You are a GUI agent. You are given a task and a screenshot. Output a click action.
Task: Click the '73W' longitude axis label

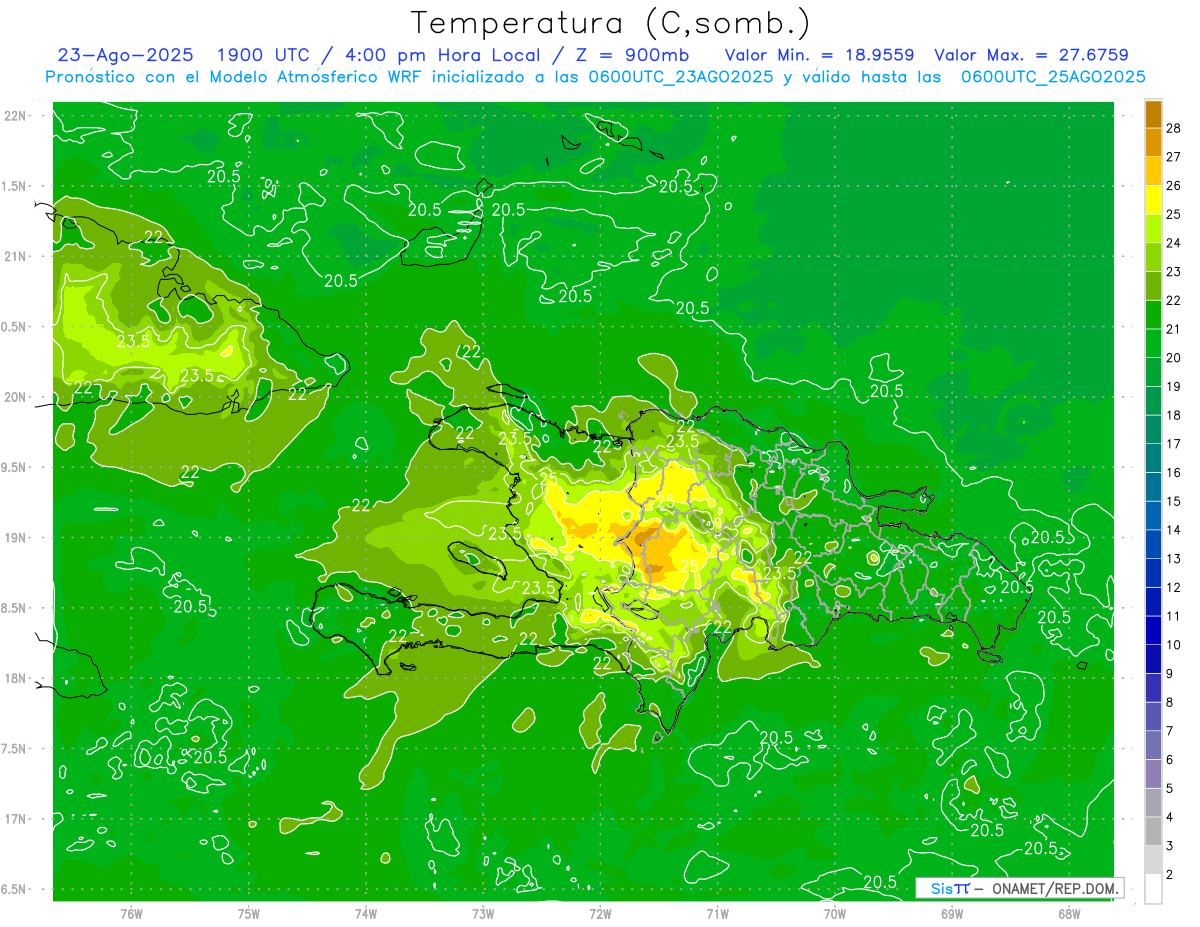pyautogui.click(x=483, y=914)
